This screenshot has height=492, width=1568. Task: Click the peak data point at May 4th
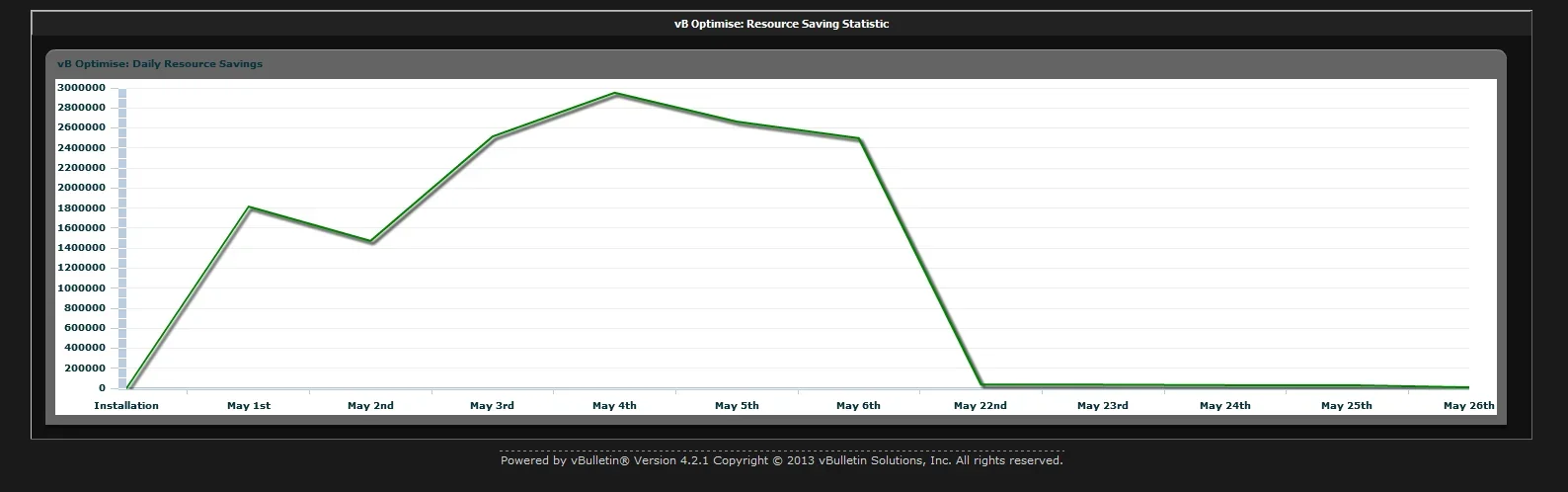point(615,94)
